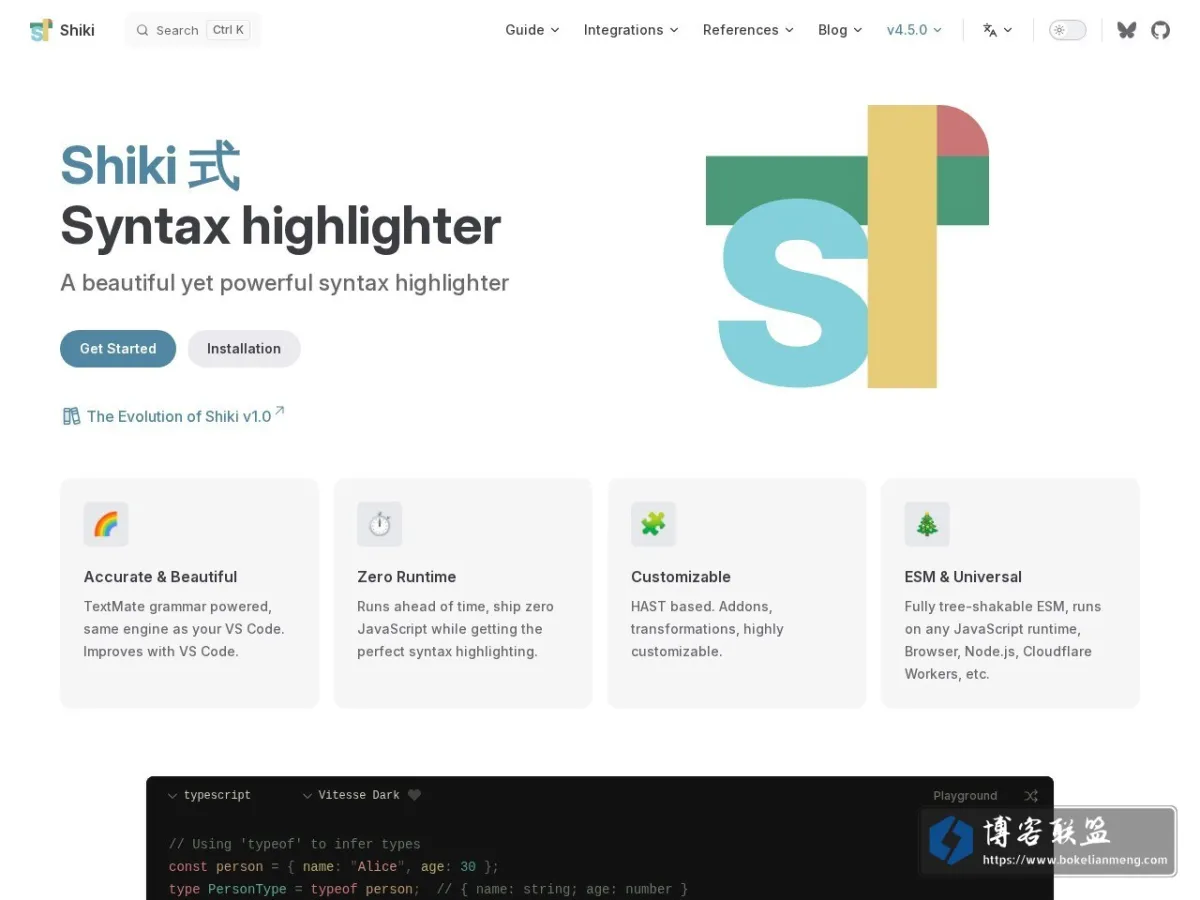The height and width of the screenshot is (900, 1200).
Task: Click the code comment "// Using 'typeof' to infer types"
Action: (x=295, y=844)
